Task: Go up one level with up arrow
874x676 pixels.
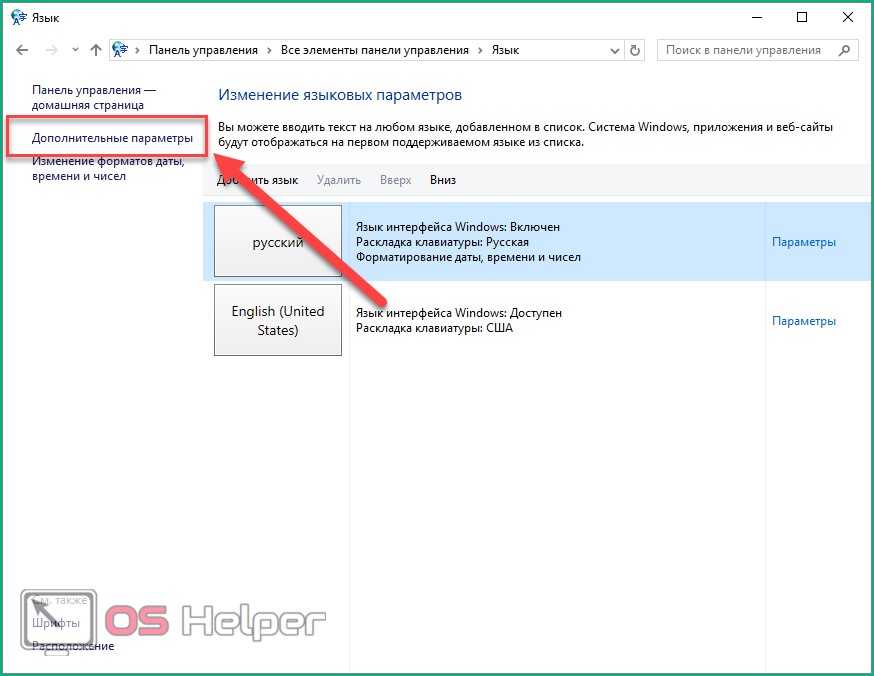Action: point(96,50)
